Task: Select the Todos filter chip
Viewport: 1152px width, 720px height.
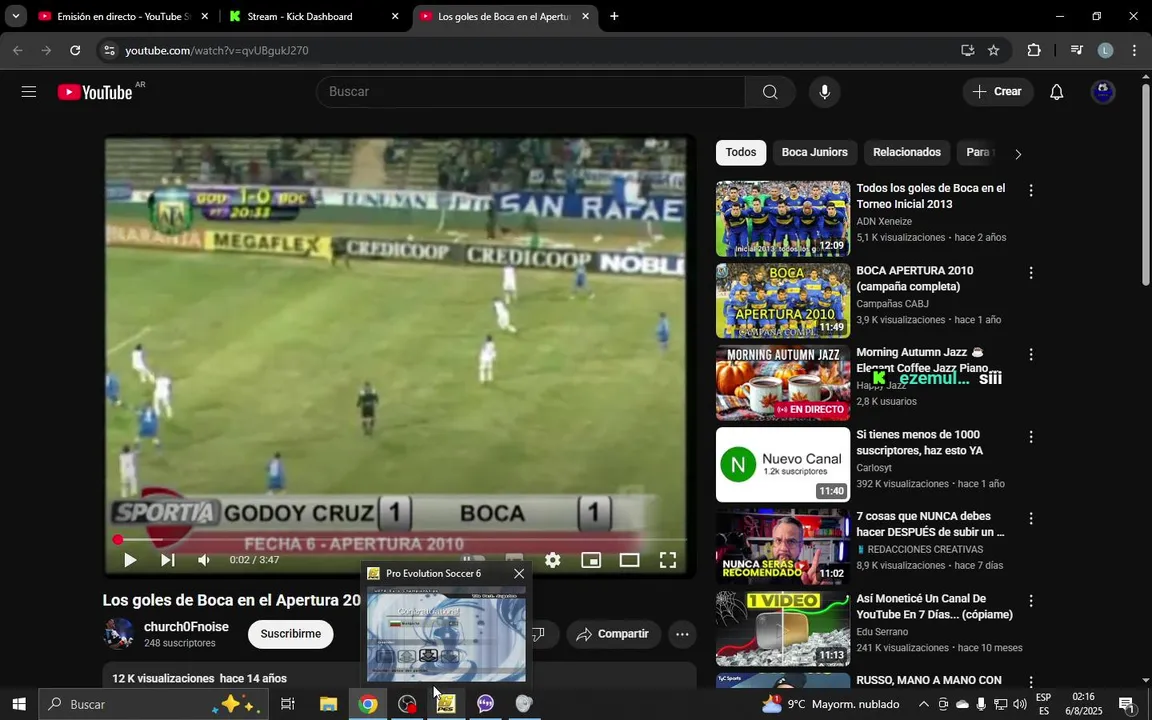Action: click(x=741, y=152)
